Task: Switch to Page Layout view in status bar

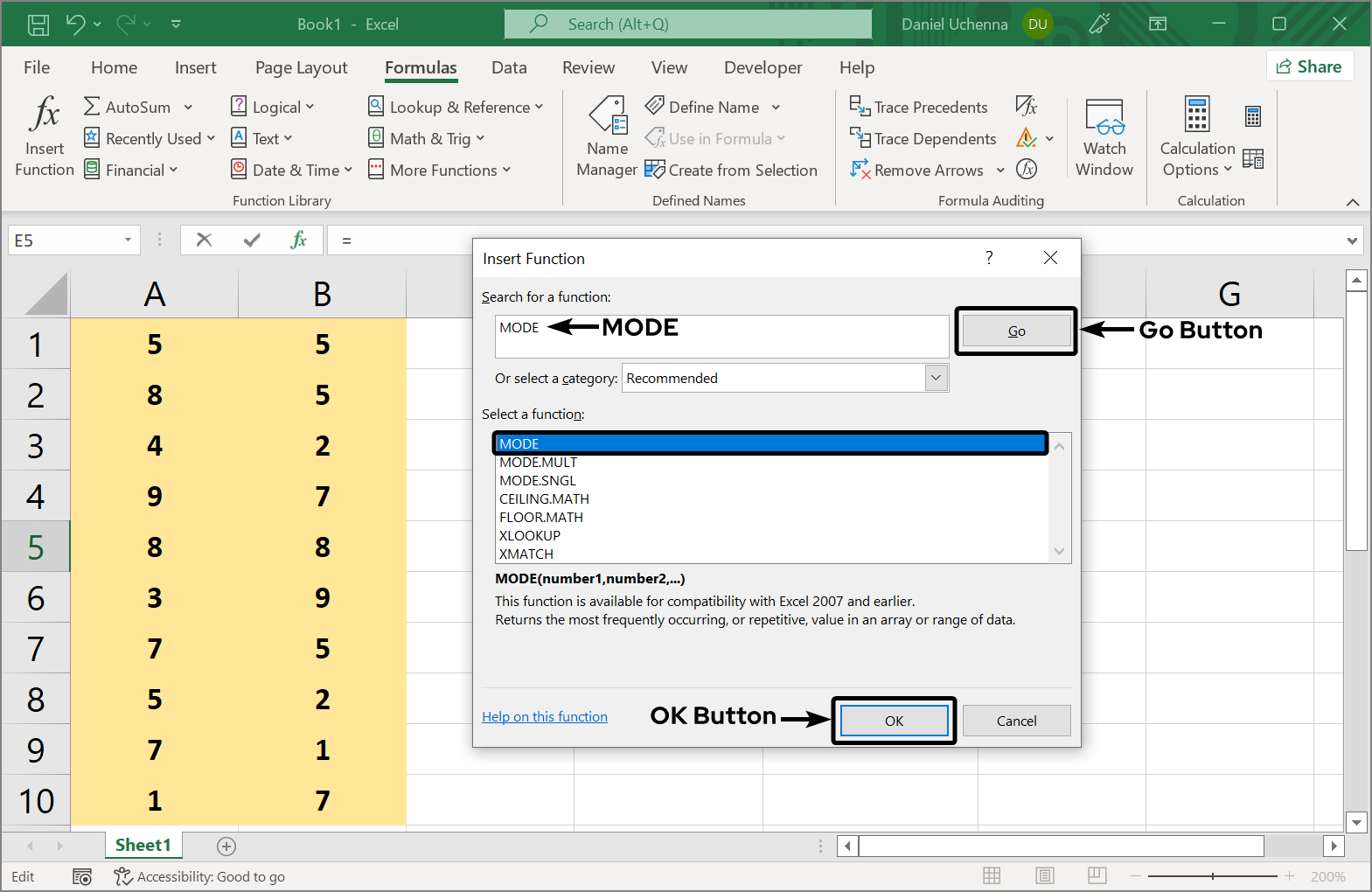Action: (x=1044, y=875)
